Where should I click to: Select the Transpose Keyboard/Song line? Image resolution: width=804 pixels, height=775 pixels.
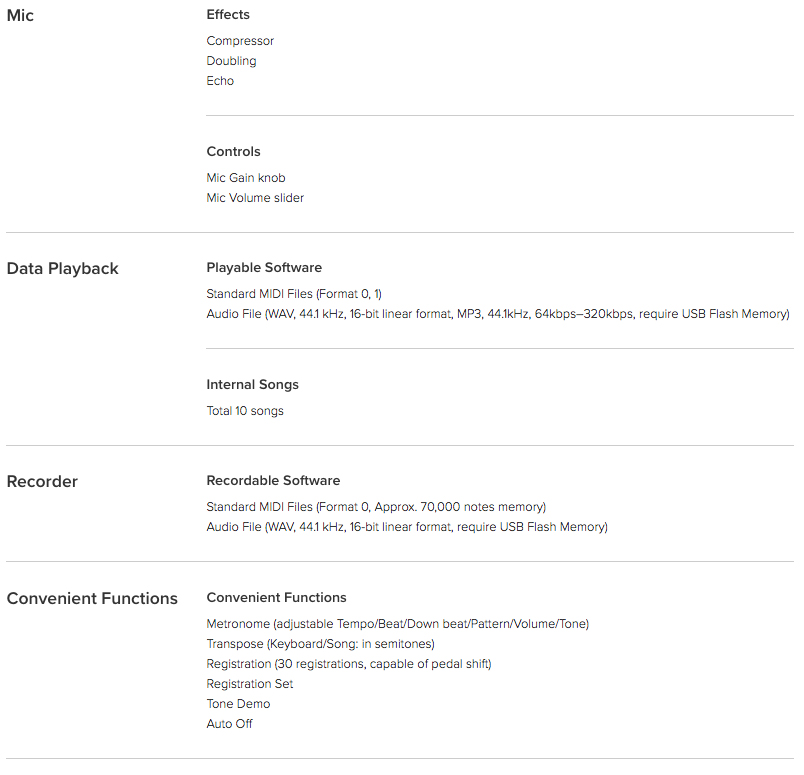(320, 644)
